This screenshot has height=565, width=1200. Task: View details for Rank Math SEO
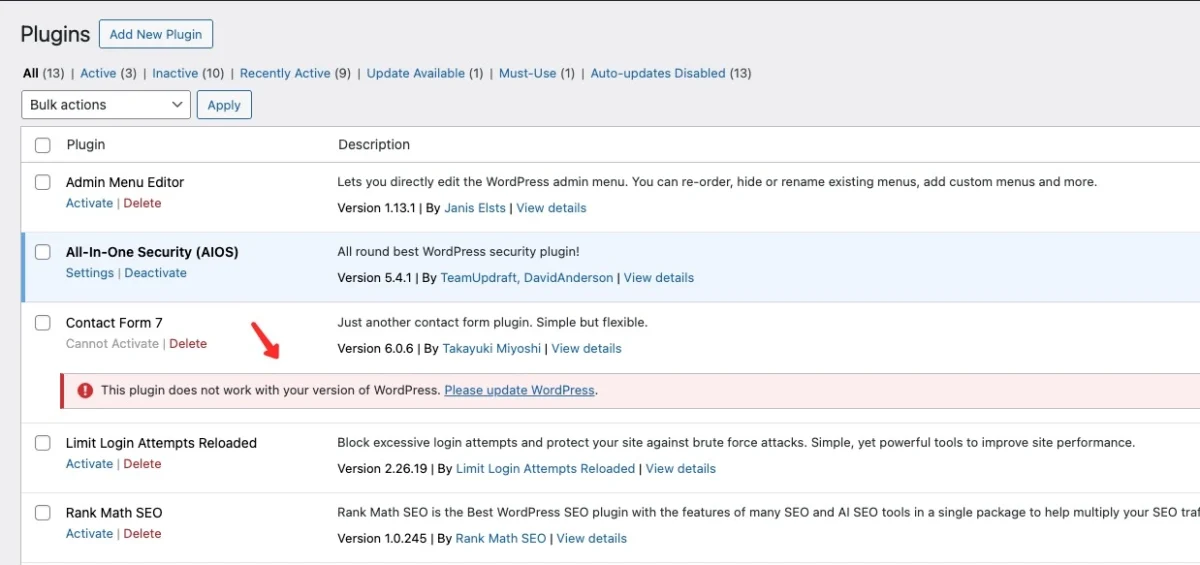click(x=592, y=538)
